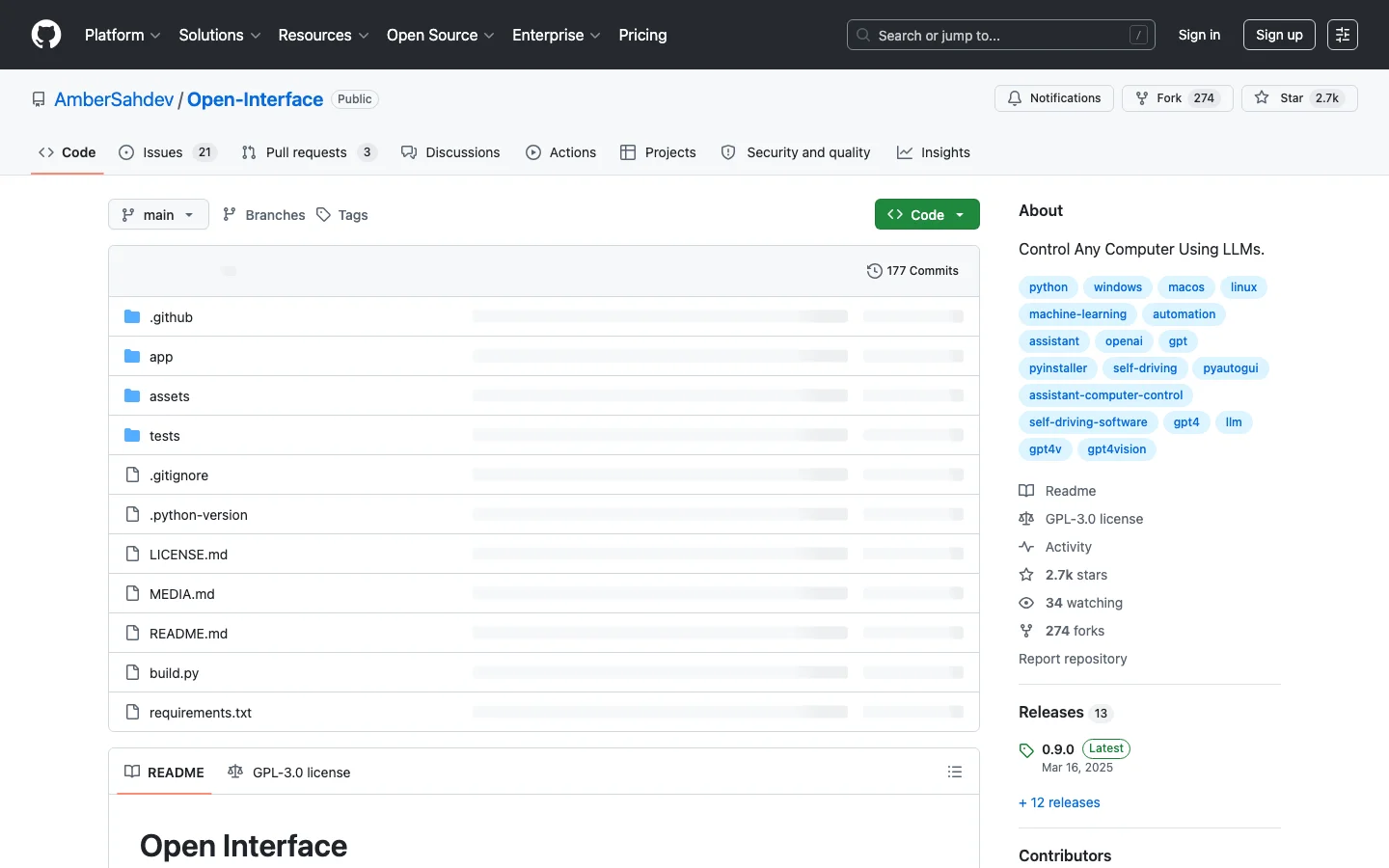Click the Sign up button
The height and width of the screenshot is (868, 1389).
pos(1279,35)
